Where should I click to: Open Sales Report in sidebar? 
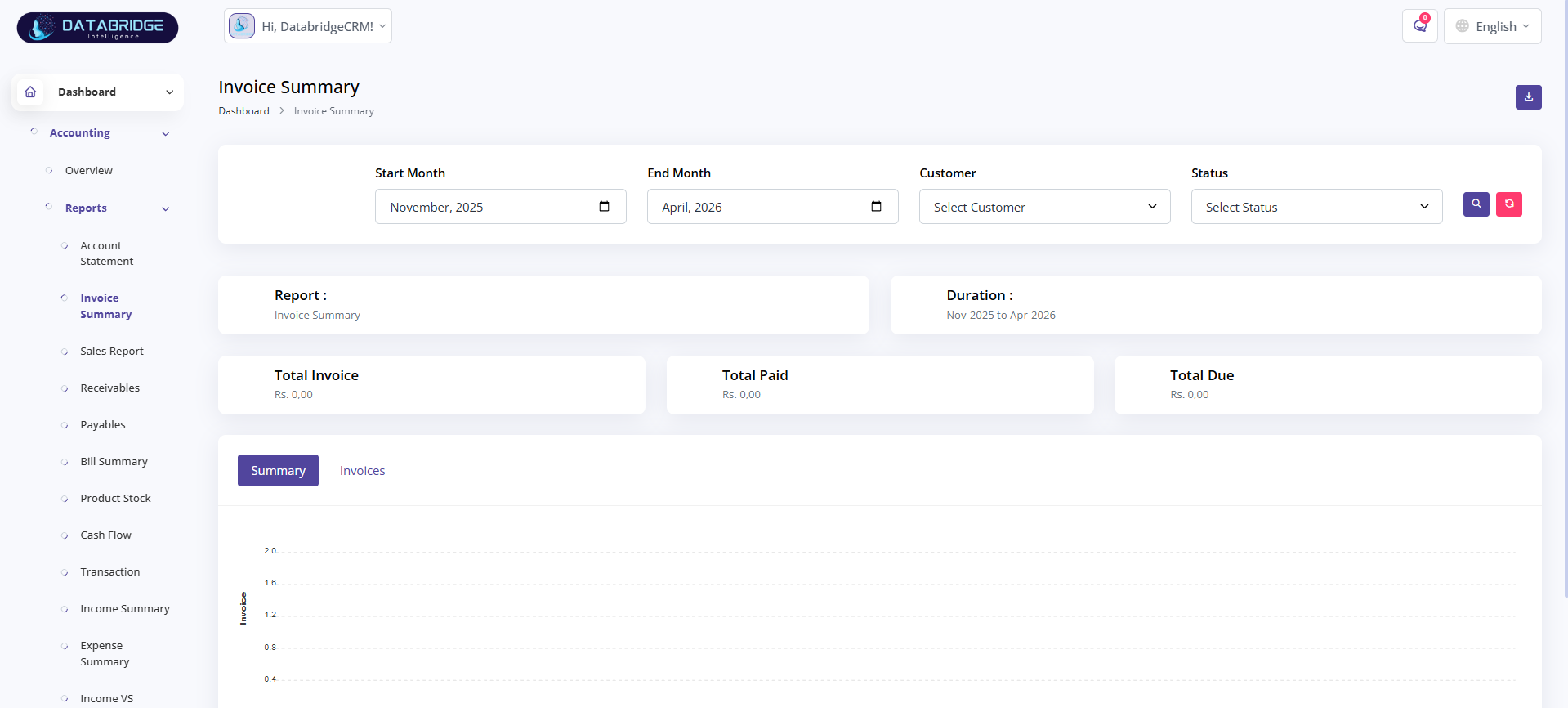(x=112, y=352)
